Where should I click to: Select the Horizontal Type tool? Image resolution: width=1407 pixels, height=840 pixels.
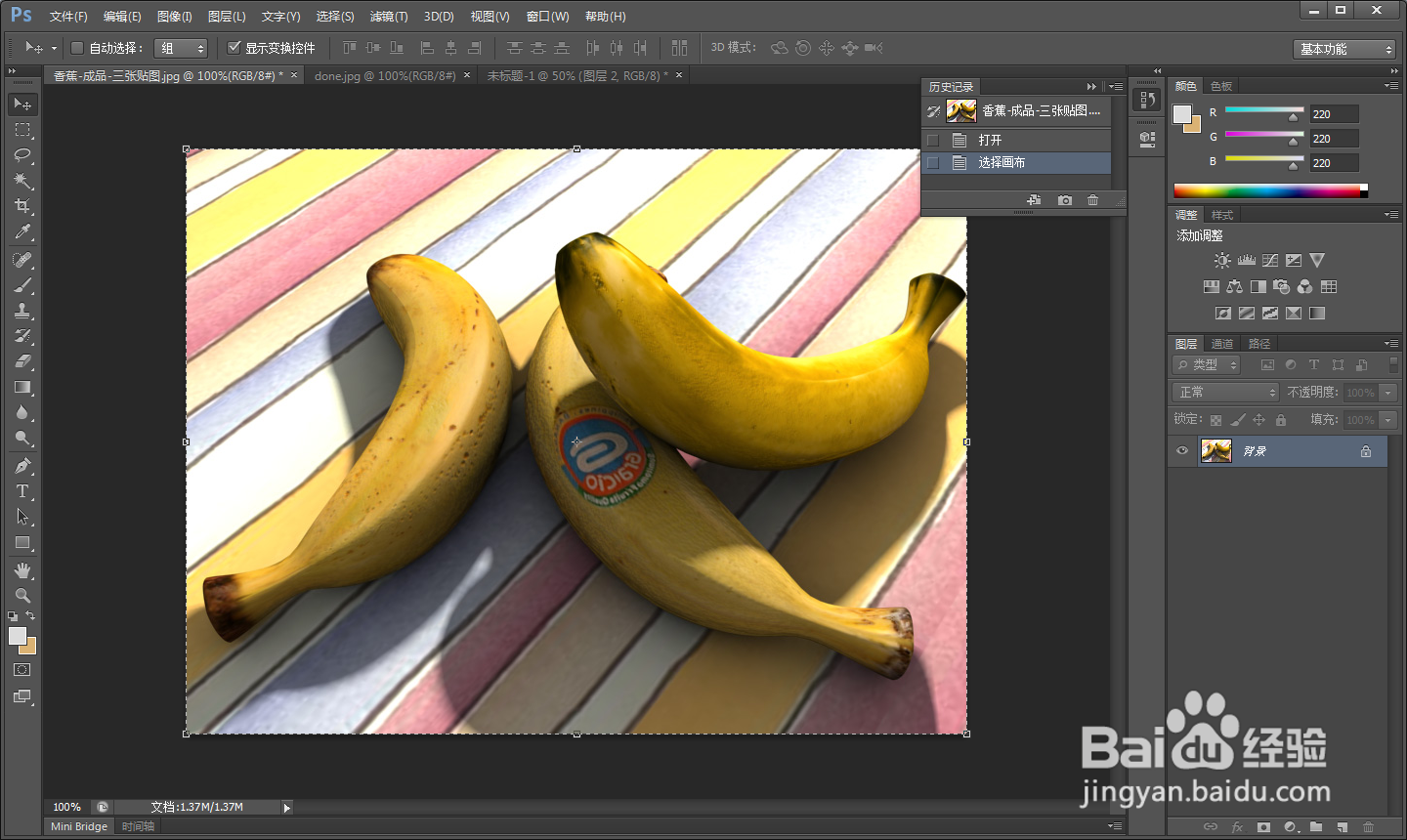(22, 491)
